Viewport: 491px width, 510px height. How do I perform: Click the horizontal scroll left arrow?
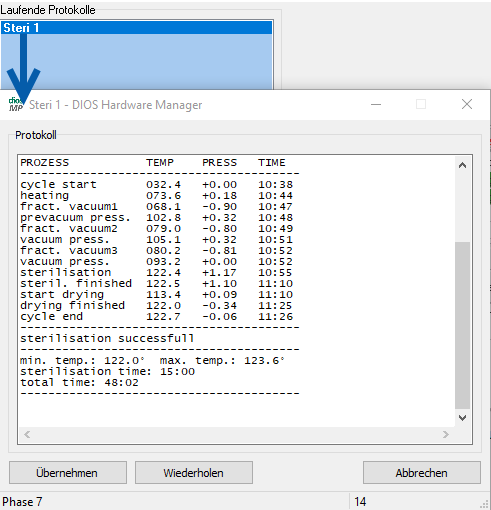[x=27, y=434]
